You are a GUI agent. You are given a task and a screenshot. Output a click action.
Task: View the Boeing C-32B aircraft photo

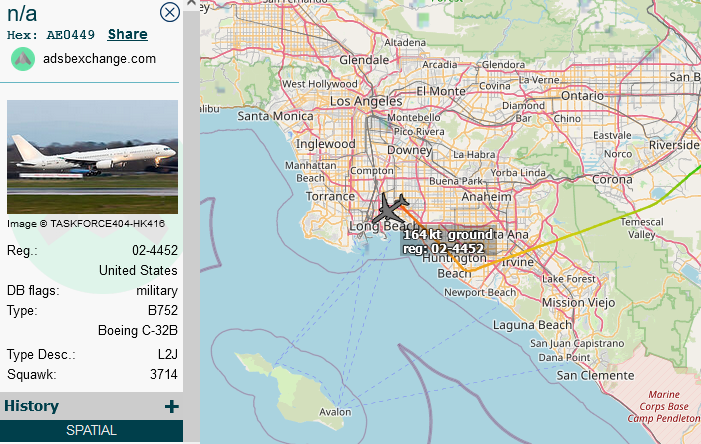click(x=92, y=157)
